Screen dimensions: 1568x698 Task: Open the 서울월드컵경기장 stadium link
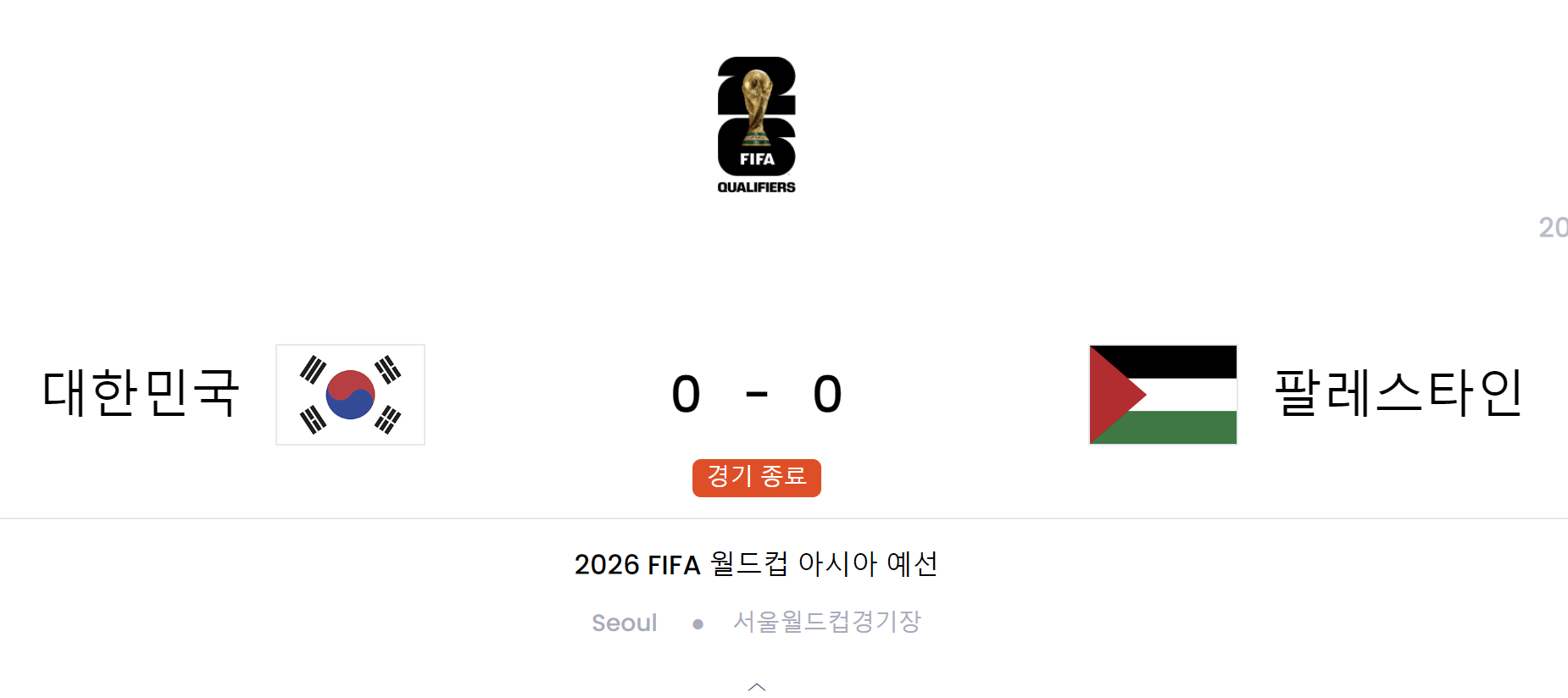point(828,621)
